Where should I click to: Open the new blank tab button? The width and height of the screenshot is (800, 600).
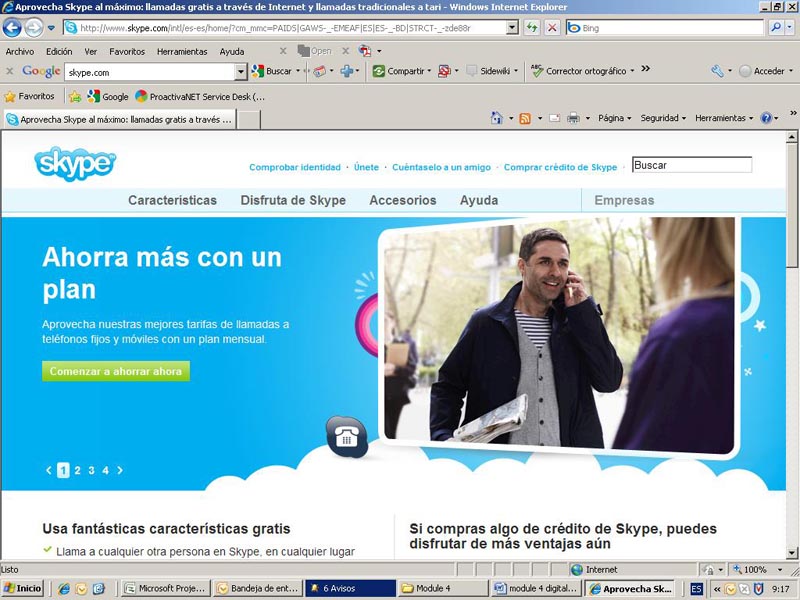click(x=249, y=120)
